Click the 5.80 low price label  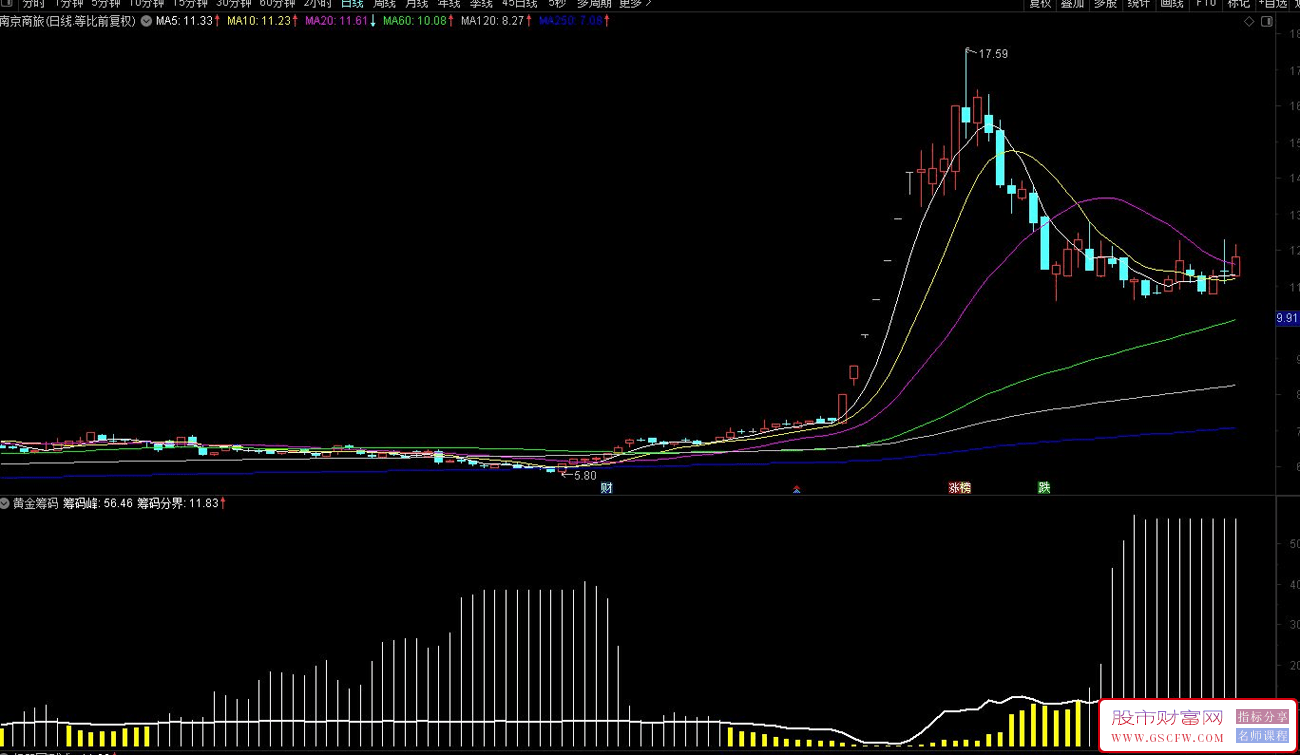(583, 476)
